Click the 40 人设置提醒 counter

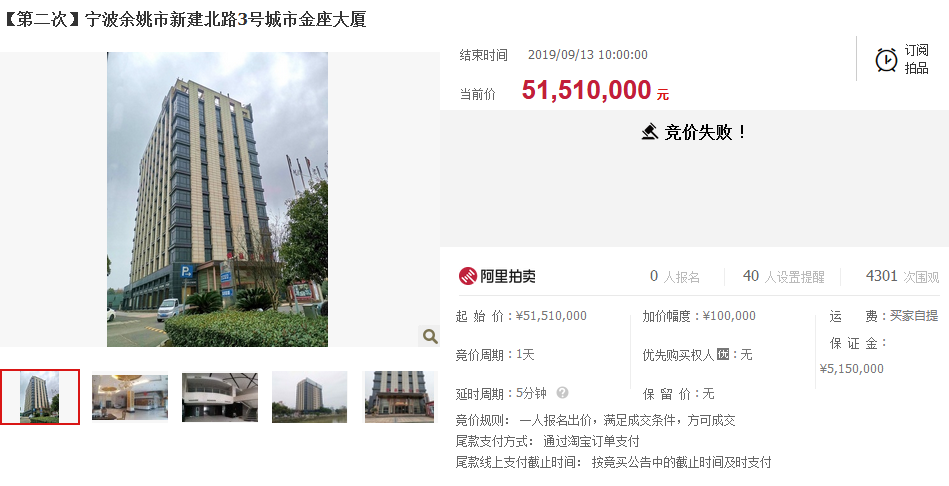(783, 277)
